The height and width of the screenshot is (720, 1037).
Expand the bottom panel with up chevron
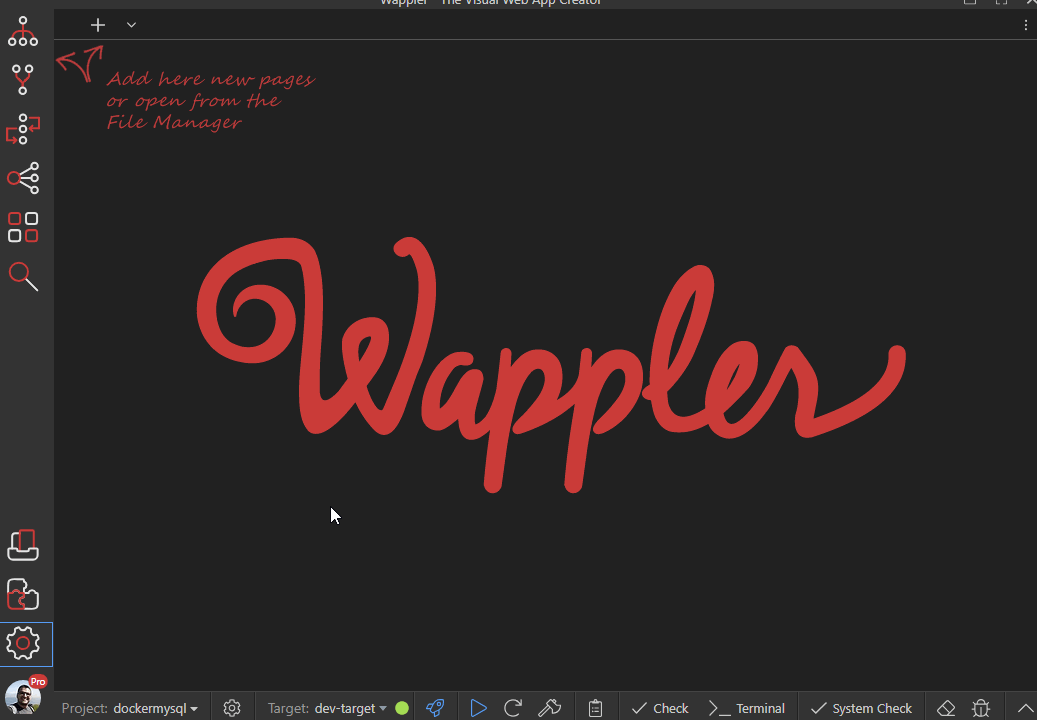click(1025, 708)
